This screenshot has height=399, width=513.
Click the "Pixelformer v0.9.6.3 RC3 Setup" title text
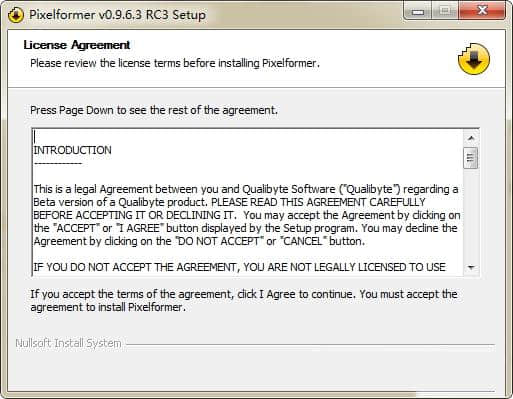117,15
